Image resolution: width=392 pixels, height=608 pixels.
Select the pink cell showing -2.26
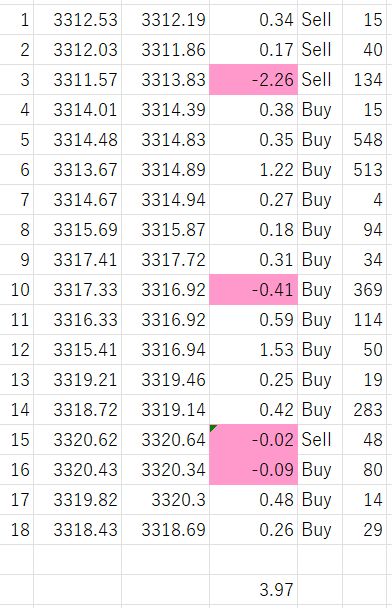pos(254,79)
